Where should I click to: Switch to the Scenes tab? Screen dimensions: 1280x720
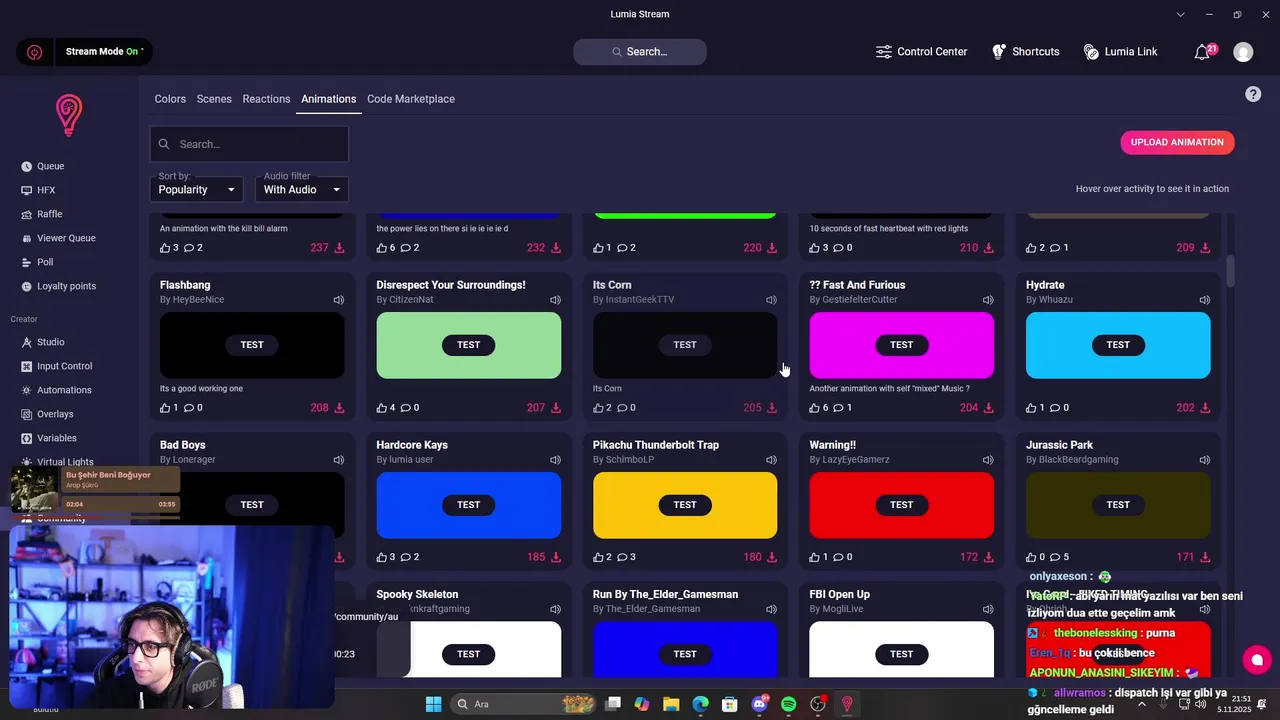(214, 99)
